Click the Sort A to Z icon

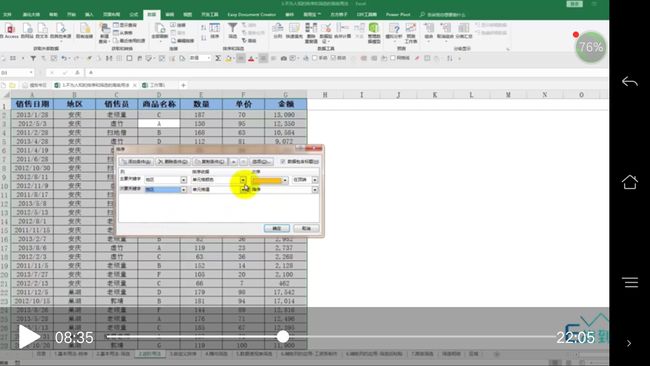point(204,28)
